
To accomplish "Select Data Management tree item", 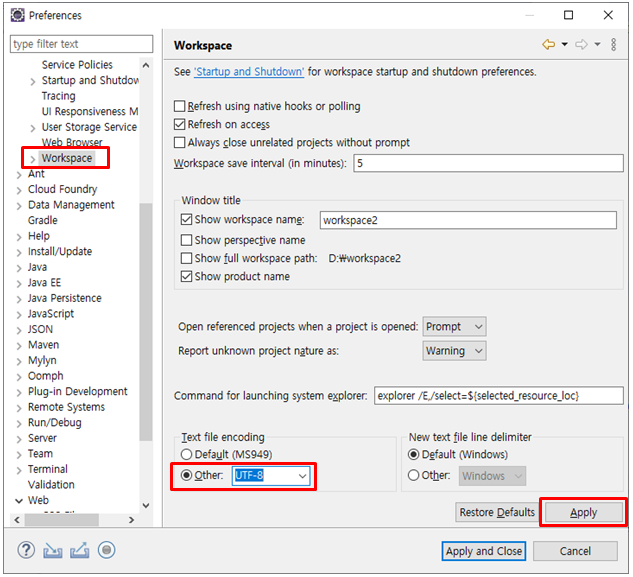I will (x=71, y=205).
